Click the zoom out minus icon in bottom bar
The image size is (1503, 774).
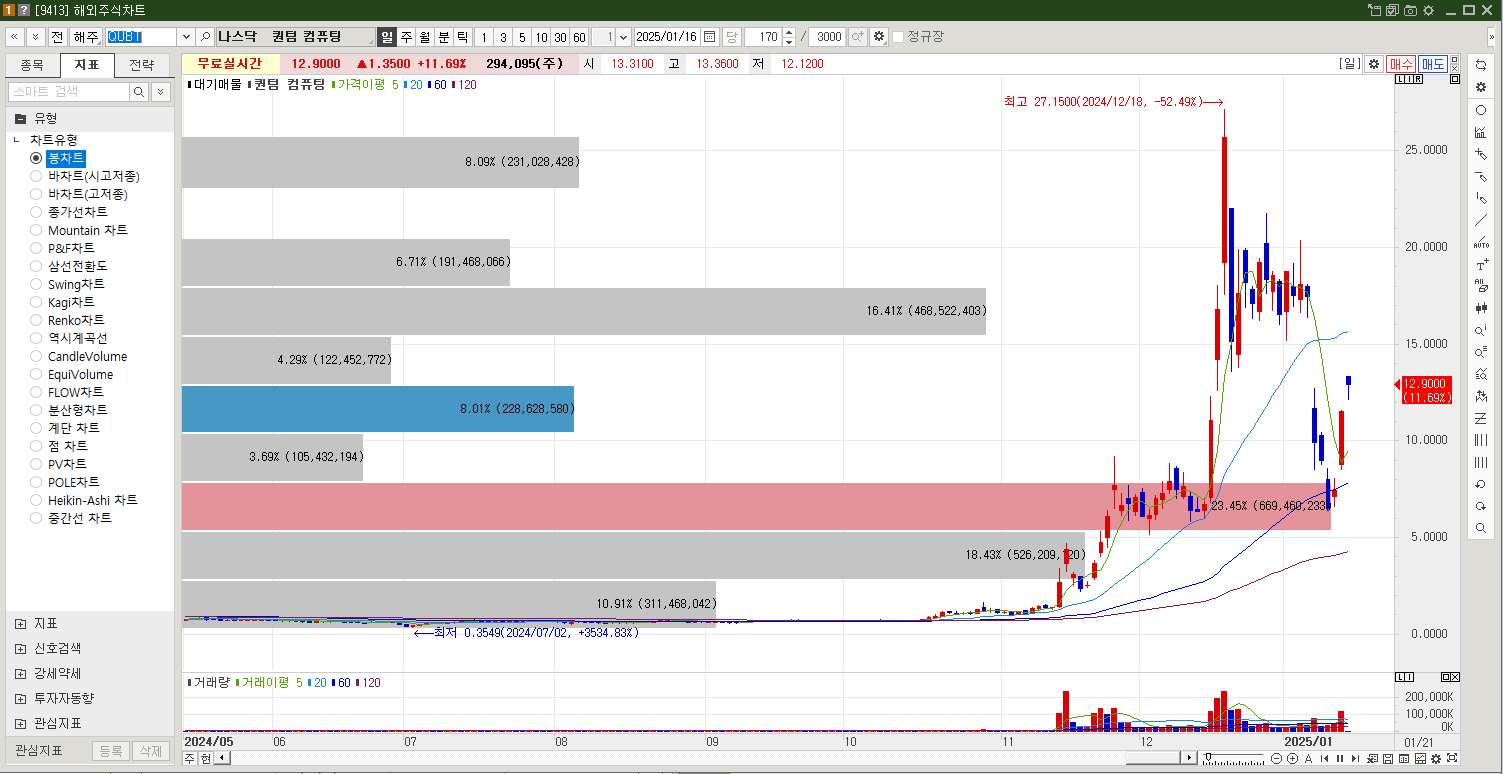(x=1277, y=758)
